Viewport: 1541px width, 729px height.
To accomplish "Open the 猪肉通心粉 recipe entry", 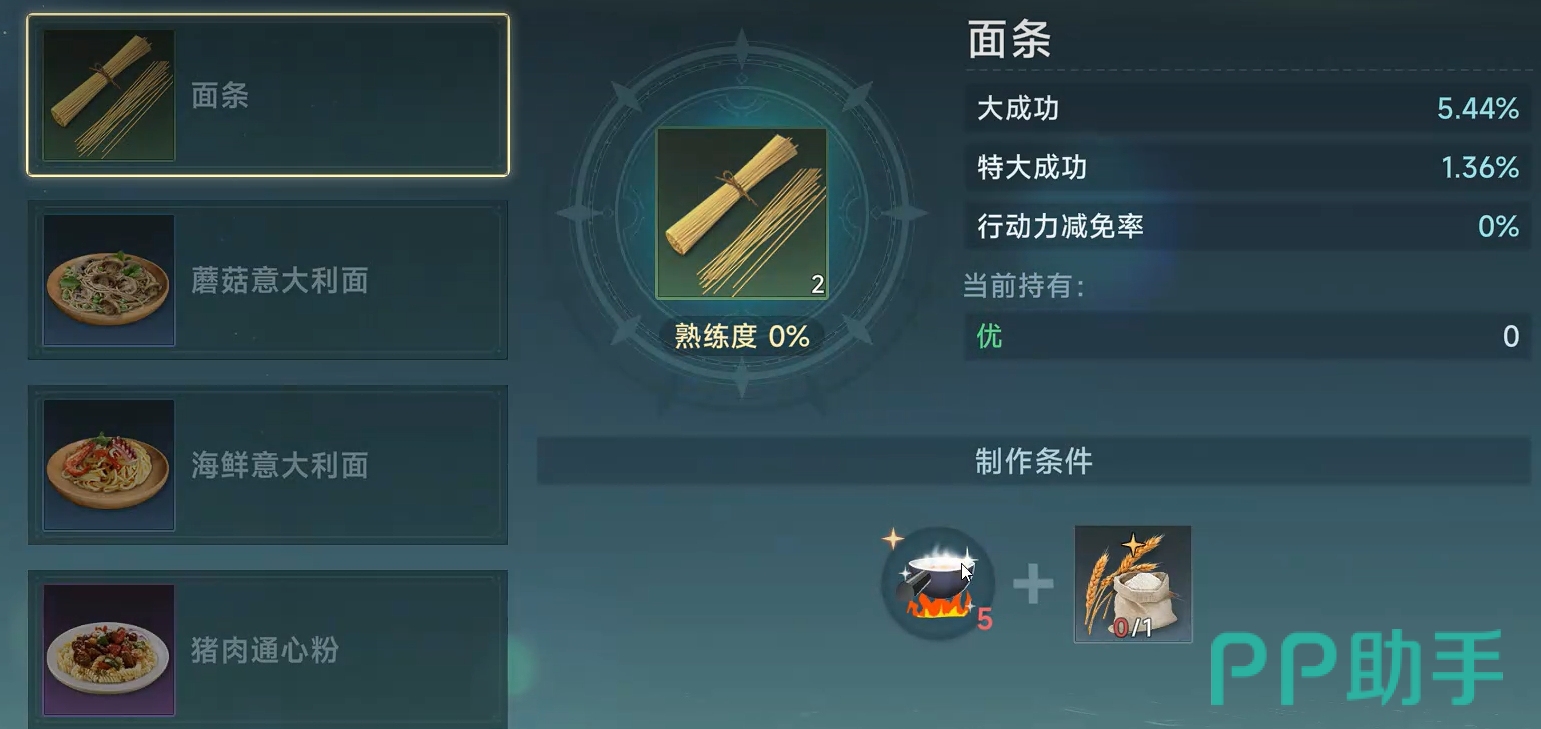I will point(268,650).
